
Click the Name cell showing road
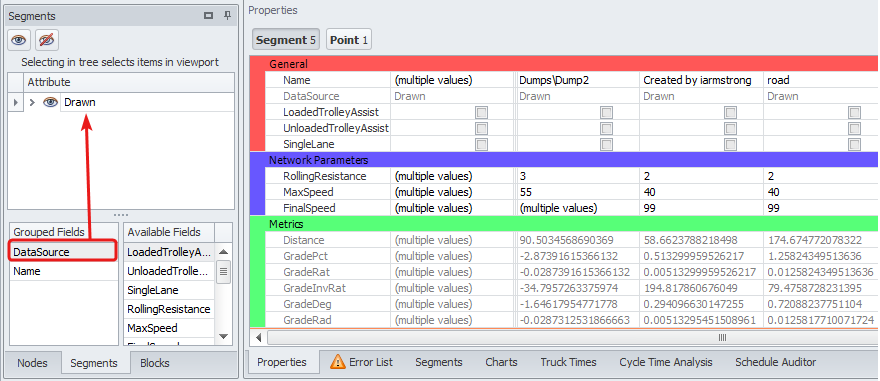(x=822, y=80)
